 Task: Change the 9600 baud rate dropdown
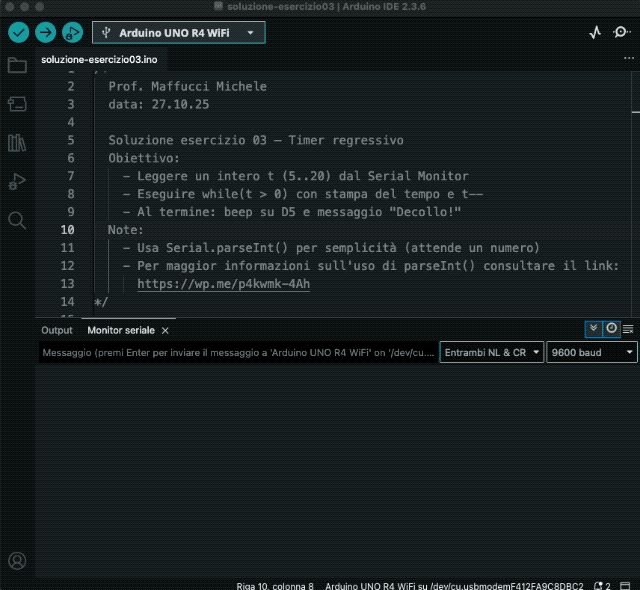pos(591,353)
